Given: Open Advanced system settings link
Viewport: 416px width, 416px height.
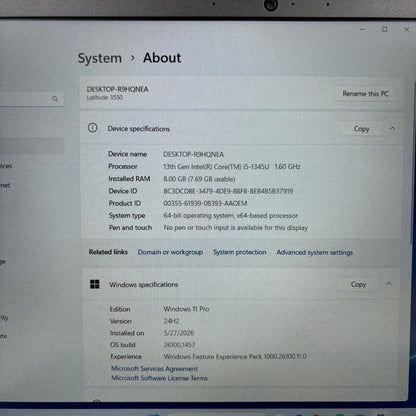Looking at the screenshot, I should click(315, 252).
